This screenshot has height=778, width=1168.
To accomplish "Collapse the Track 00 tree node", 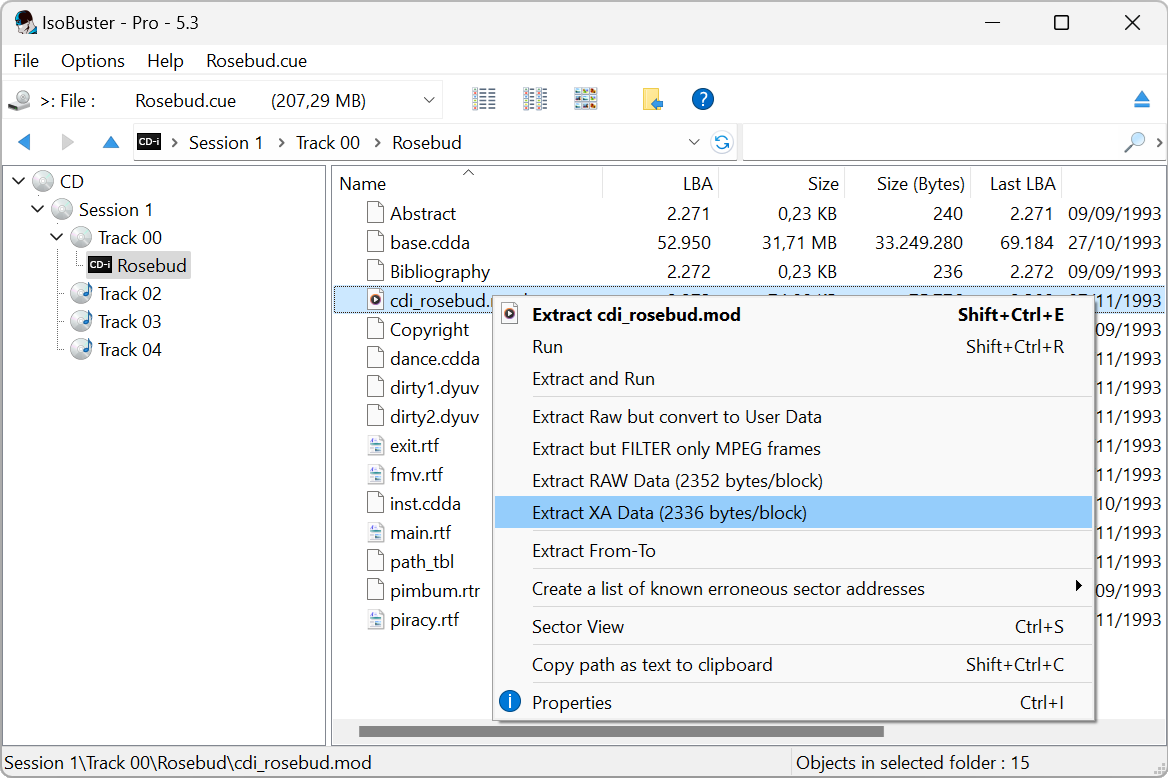I will pyautogui.click(x=57, y=237).
